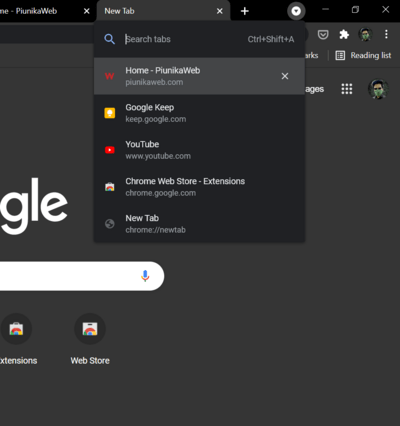Click the Ctrl+Shift+A shortcut hint
Screen dimensions: 400x426
pyautogui.click(x=271, y=39)
